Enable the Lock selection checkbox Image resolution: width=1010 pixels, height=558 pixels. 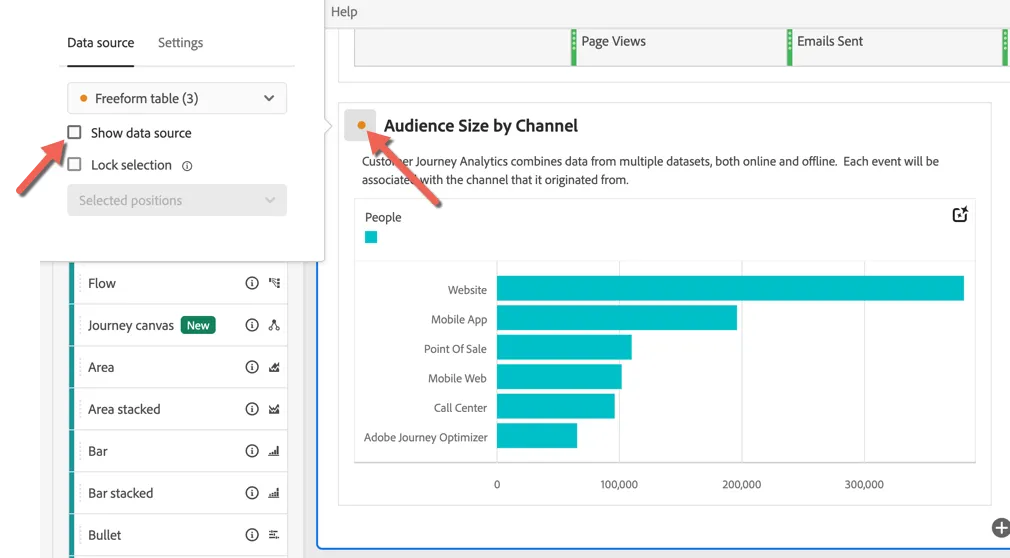click(x=75, y=164)
